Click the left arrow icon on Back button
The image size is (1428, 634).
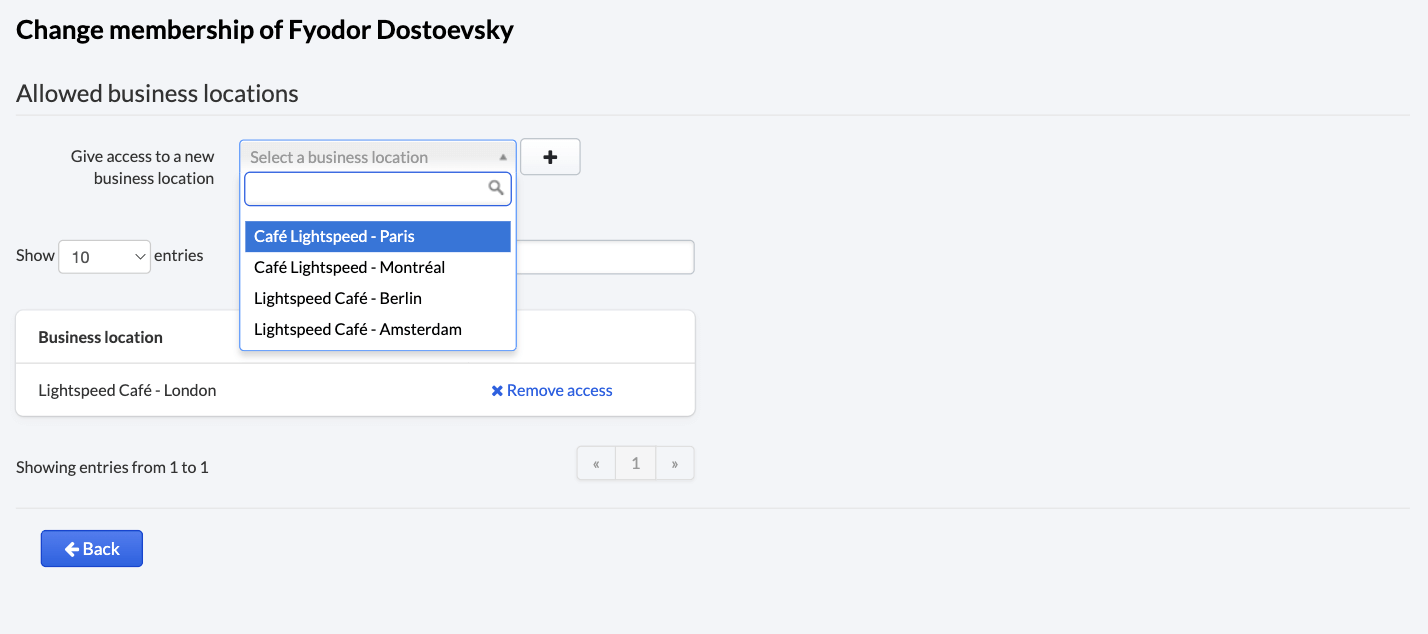pyautogui.click(x=71, y=549)
